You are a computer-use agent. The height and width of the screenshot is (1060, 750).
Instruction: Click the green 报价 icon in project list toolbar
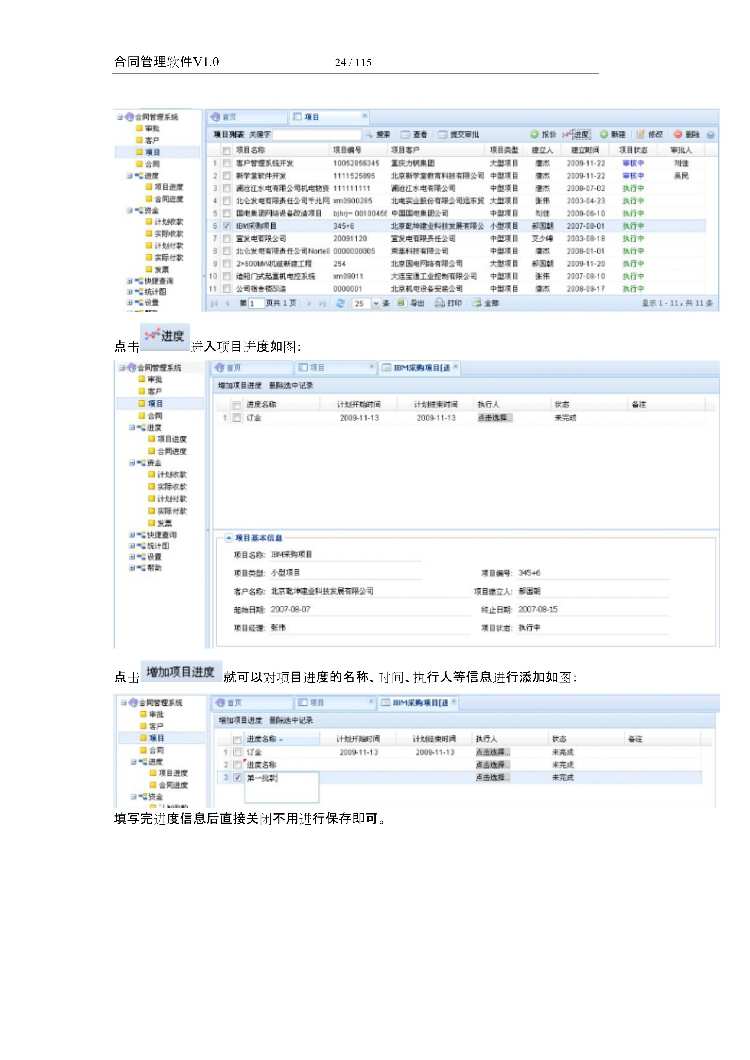(x=534, y=135)
